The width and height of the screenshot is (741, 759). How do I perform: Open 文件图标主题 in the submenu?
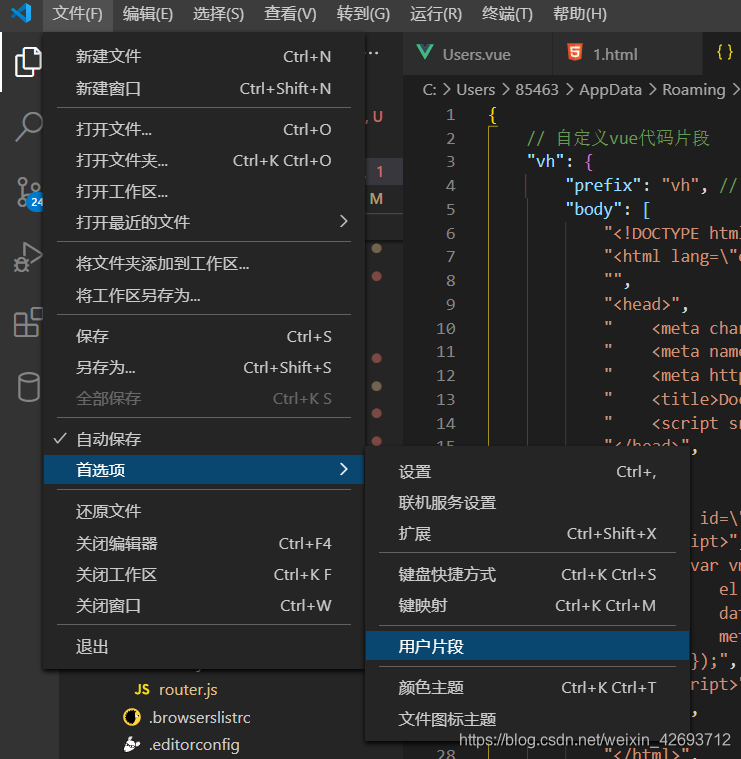pos(527,719)
